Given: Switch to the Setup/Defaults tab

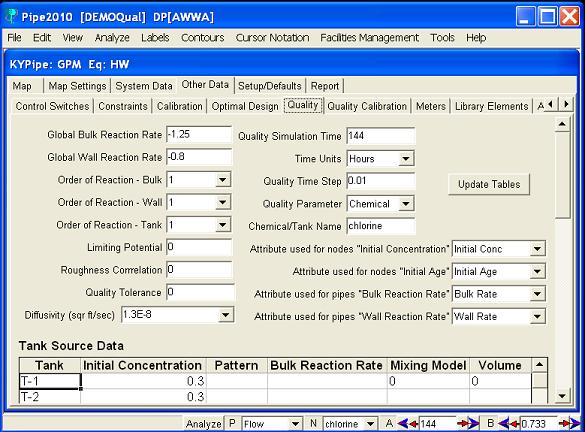Looking at the screenshot, I should tap(270, 86).
